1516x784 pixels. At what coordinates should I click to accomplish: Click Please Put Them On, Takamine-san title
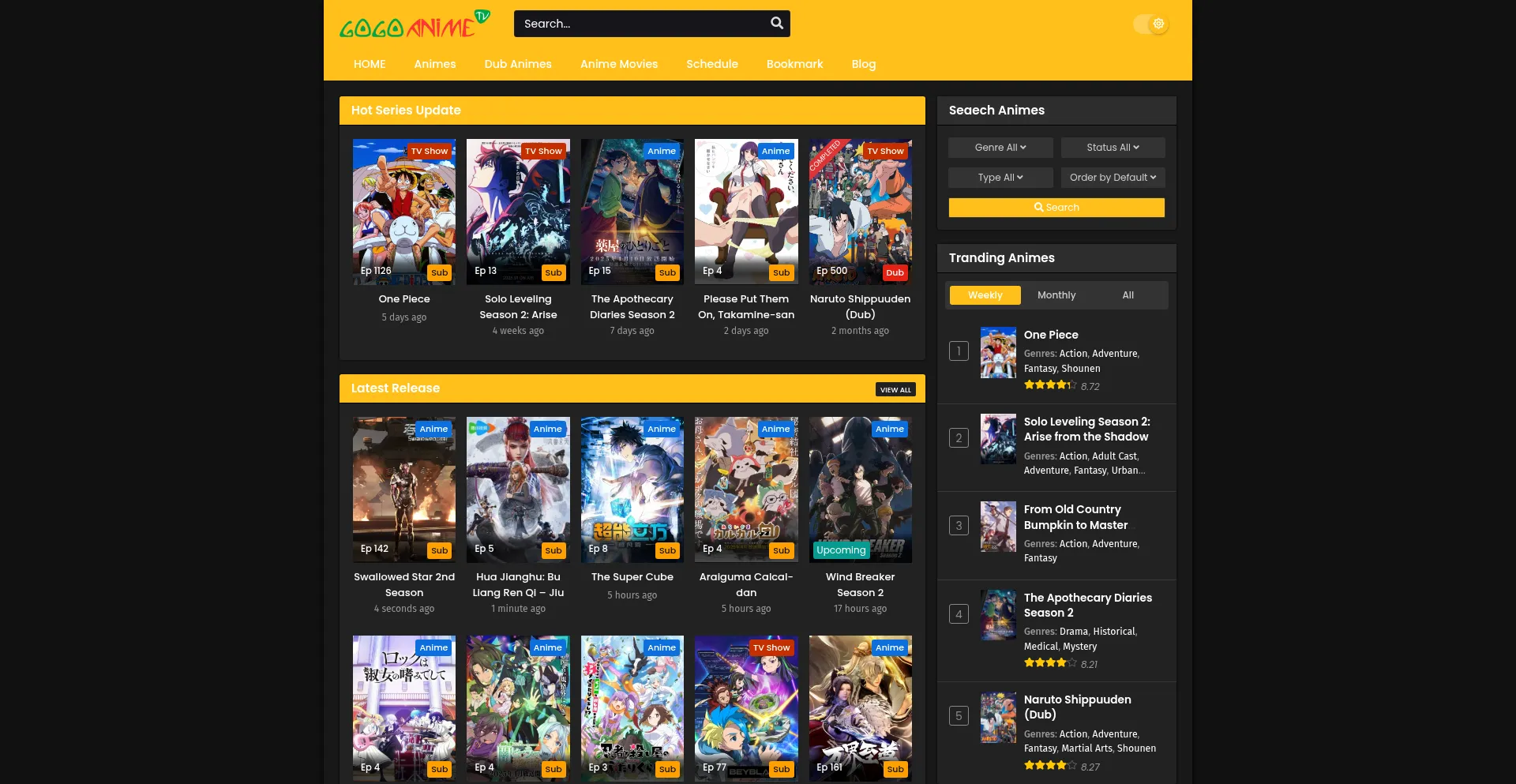tap(746, 307)
